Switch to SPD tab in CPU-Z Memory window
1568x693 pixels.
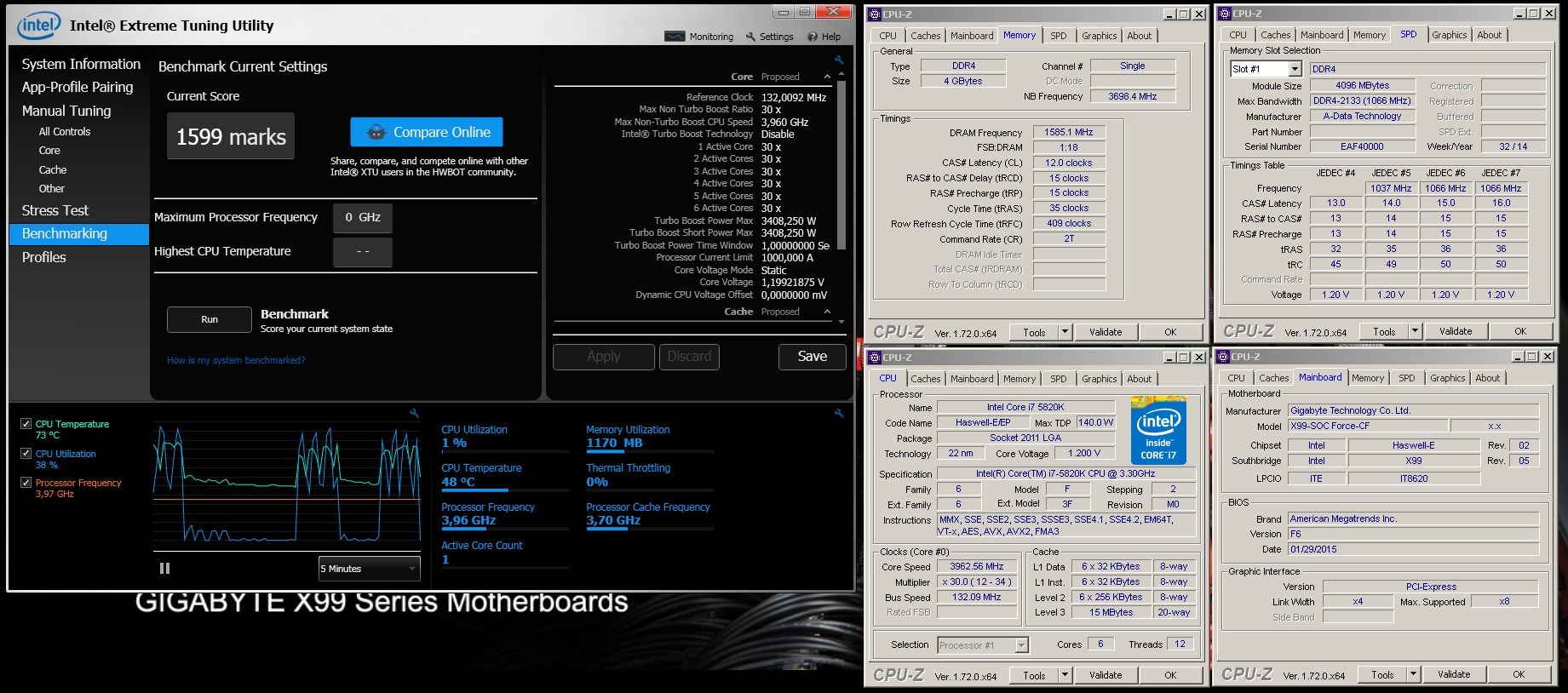(x=1058, y=36)
